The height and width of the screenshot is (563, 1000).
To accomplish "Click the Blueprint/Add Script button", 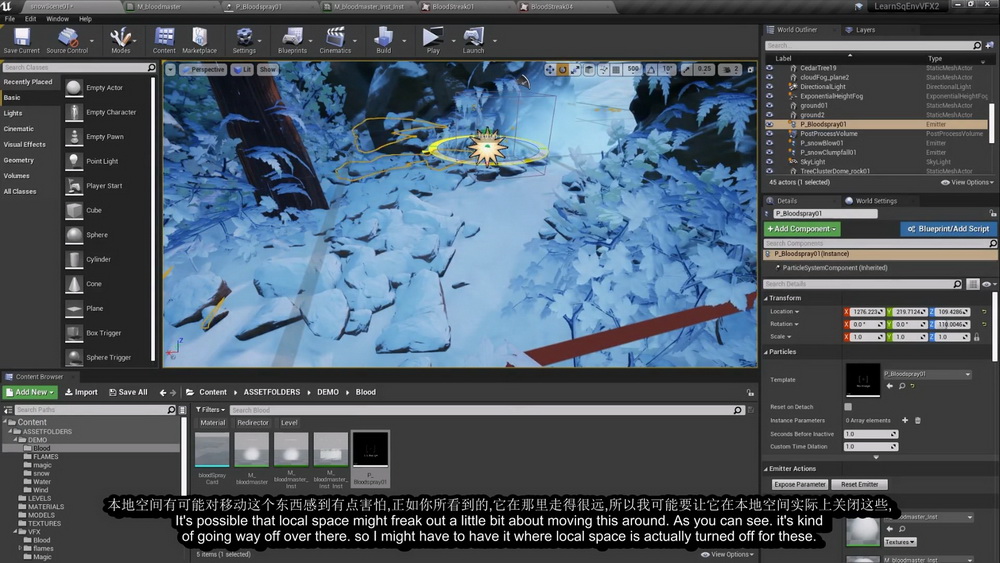I will click(x=948, y=229).
